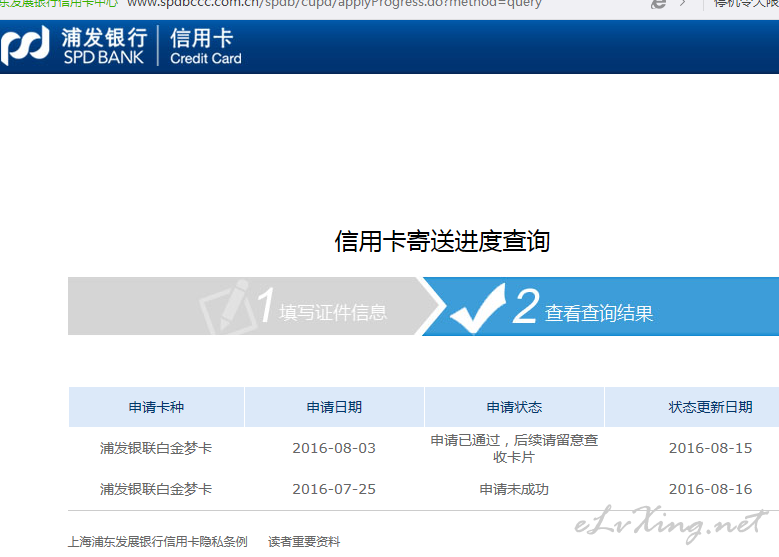Click the status 申请已通过，后续请留意查收卡片

pyautogui.click(x=514, y=448)
